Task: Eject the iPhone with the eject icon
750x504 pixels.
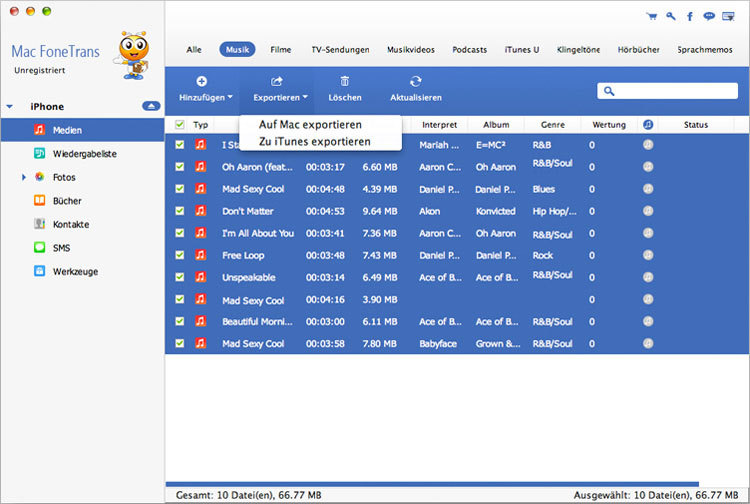Action: pos(151,106)
